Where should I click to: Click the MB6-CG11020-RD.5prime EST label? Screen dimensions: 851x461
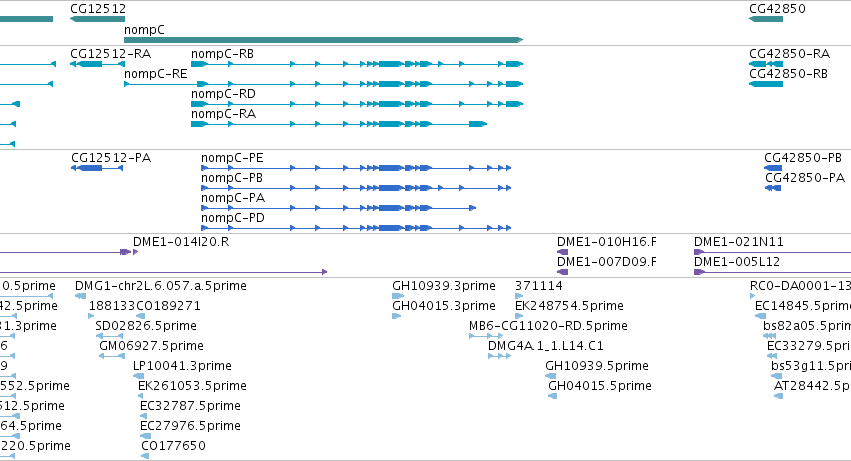click(x=548, y=326)
